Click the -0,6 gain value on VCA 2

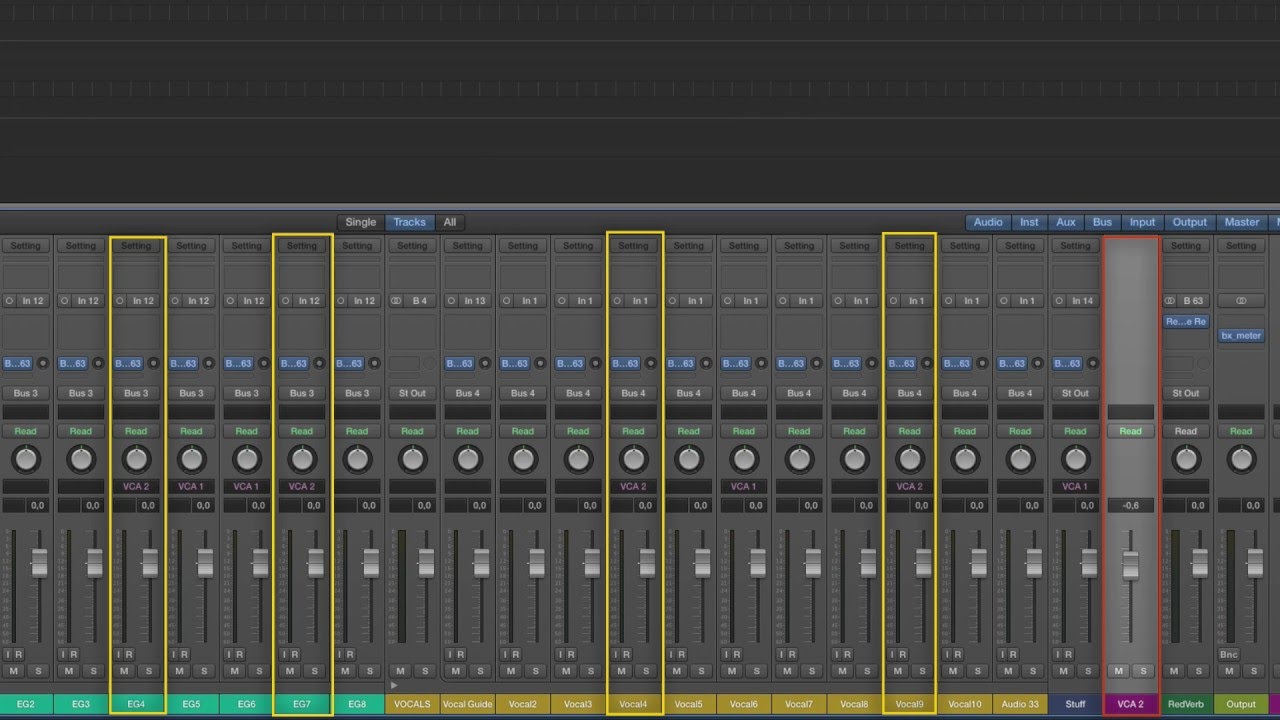1130,506
